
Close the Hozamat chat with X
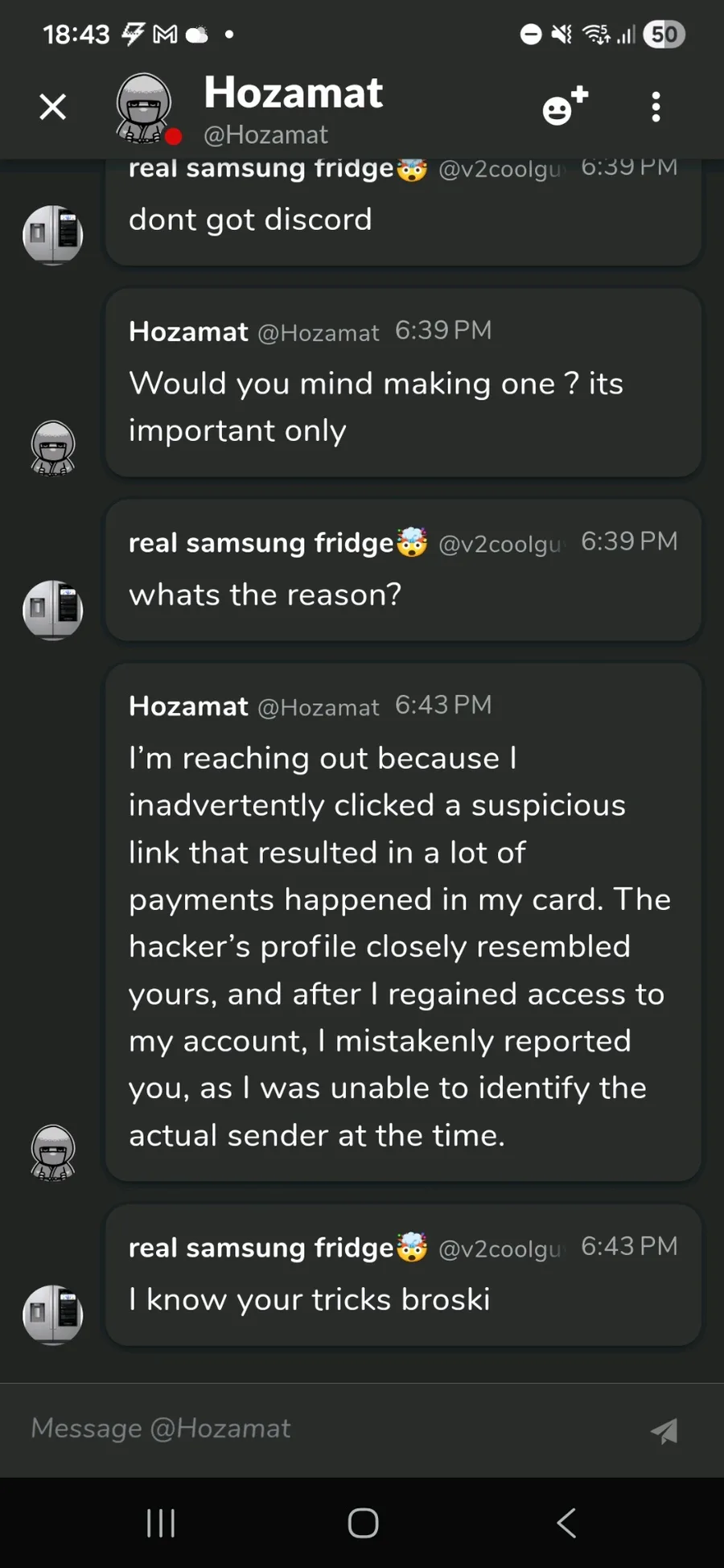pos(53,107)
